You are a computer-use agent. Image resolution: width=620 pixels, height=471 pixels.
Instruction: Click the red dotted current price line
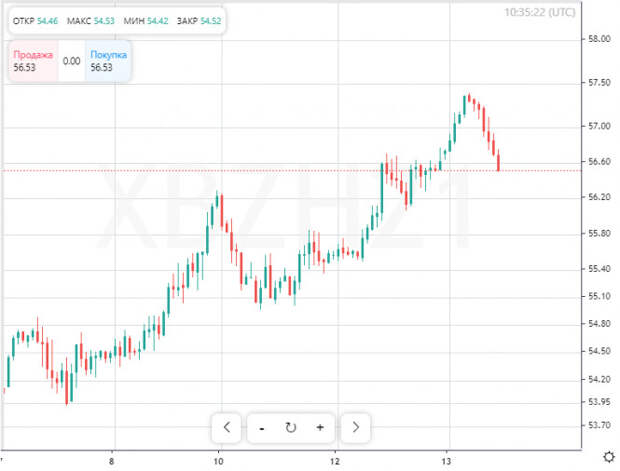(291, 171)
